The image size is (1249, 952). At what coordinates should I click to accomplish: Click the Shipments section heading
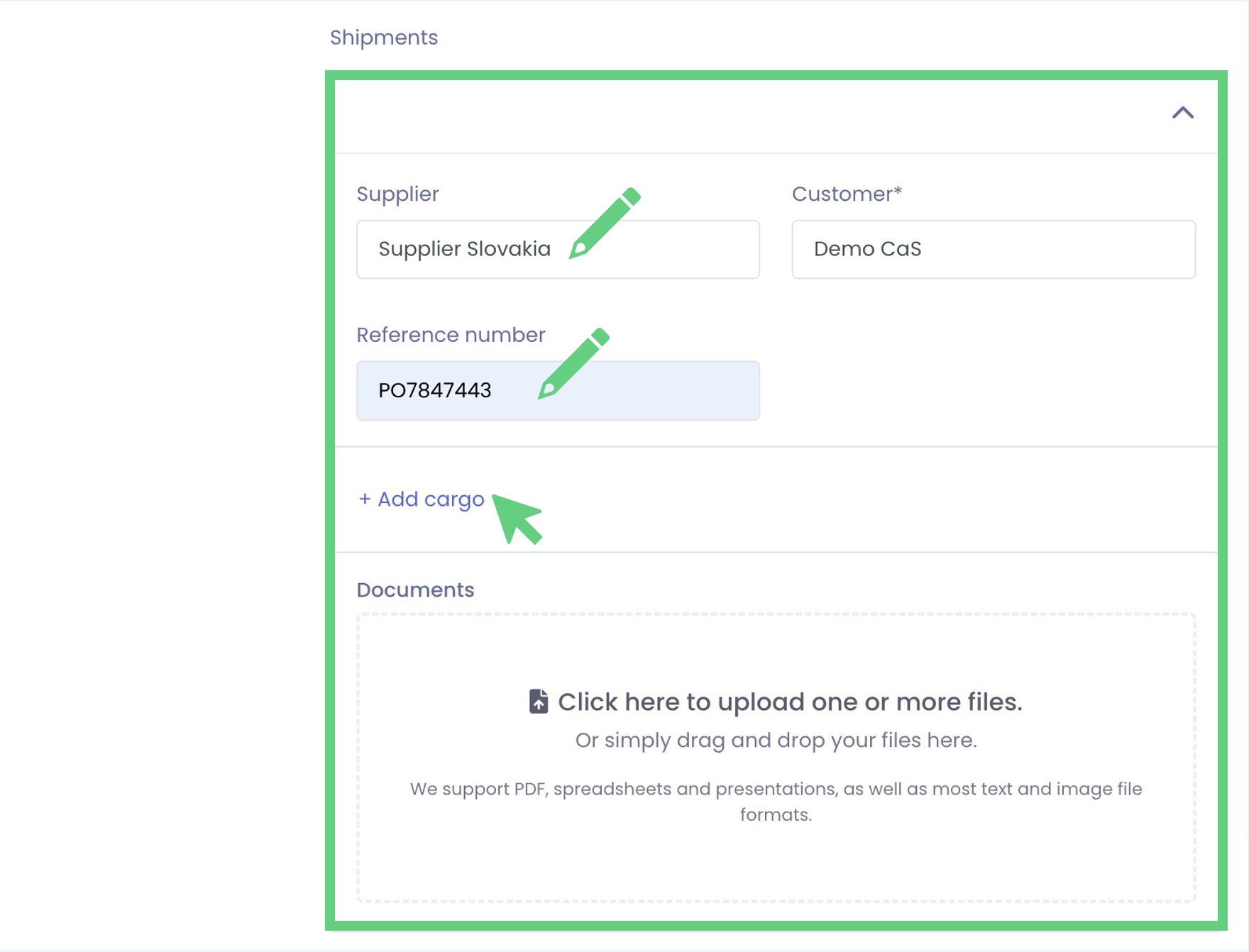383,38
